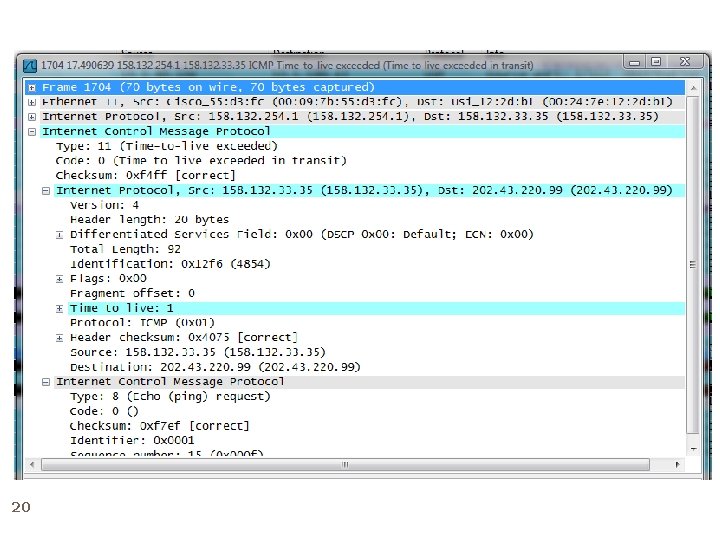Select the 'Code: 0 ()' row
Screen dimensions: 720x540
104,411
